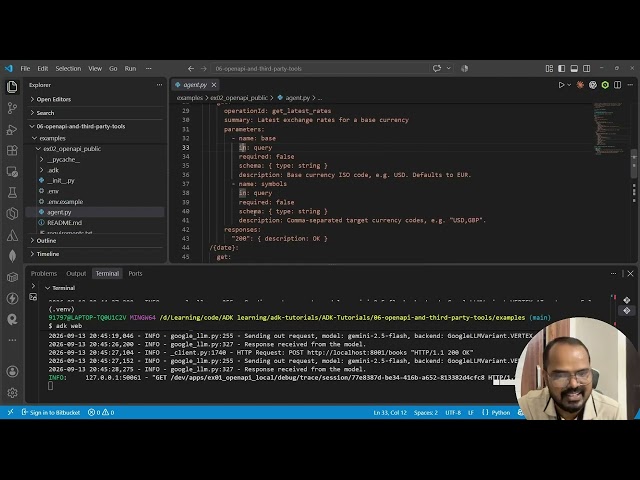The width and height of the screenshot is (640, 480).
Task: Show errors and warnings count
Action: 101,412
